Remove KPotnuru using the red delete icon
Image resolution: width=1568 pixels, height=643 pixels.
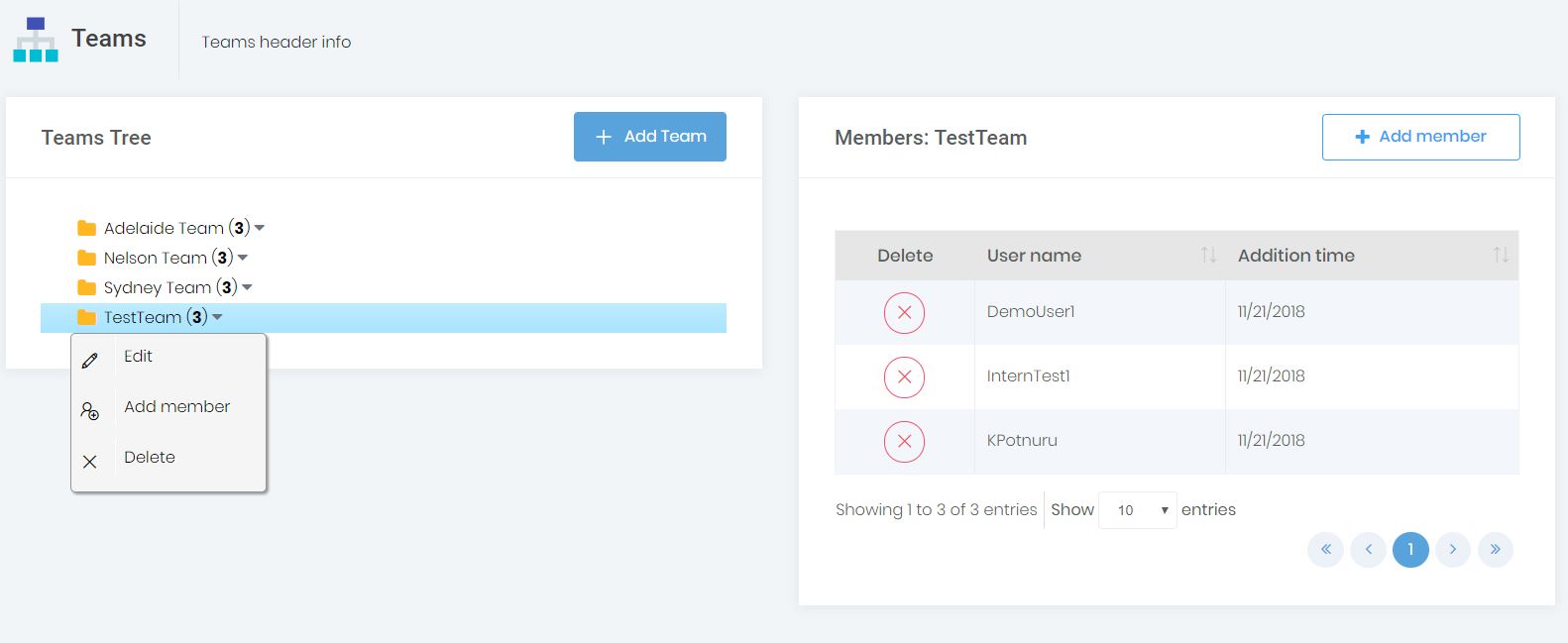click(x=904, y=441)
